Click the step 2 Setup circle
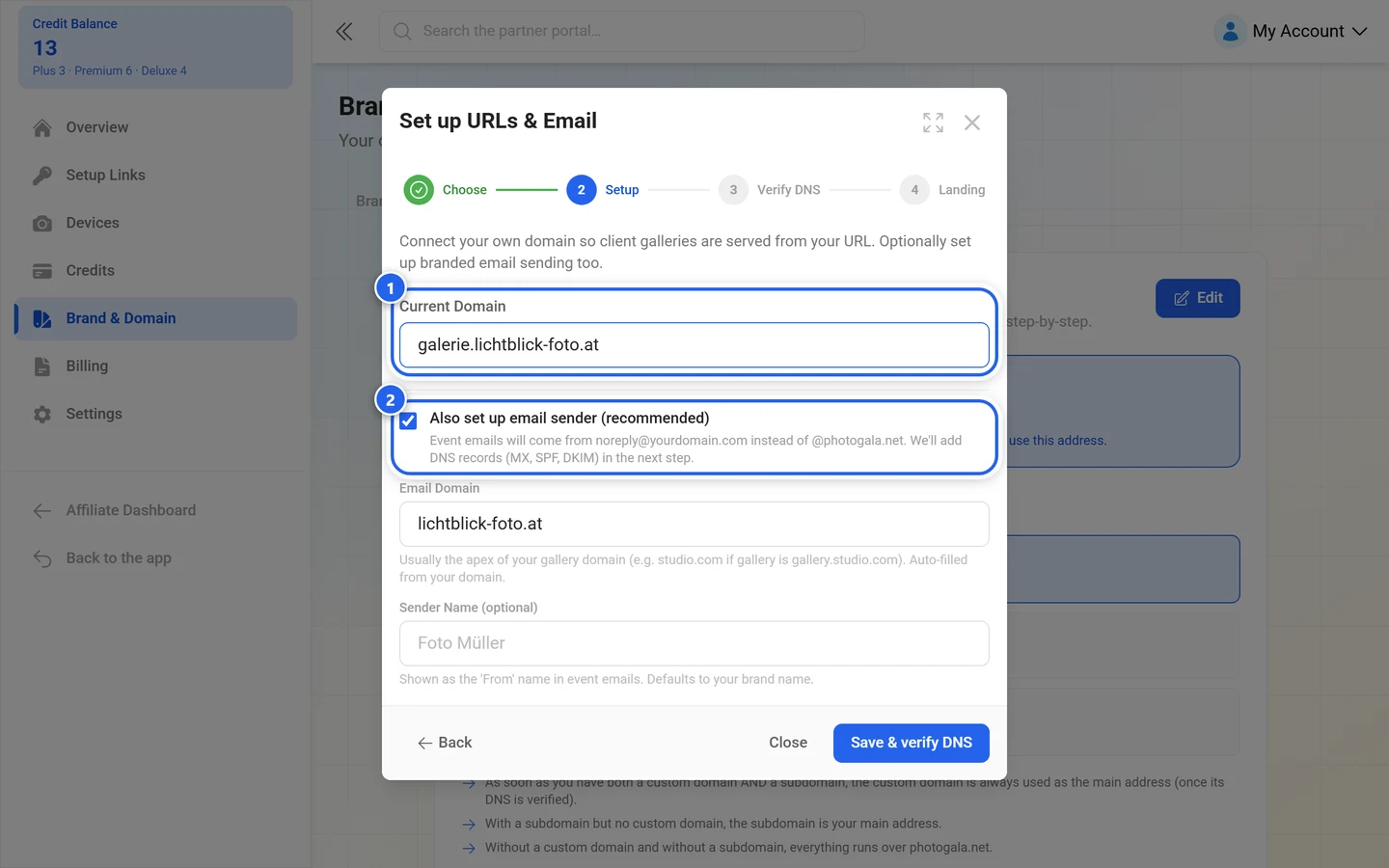 pos(581,190)
